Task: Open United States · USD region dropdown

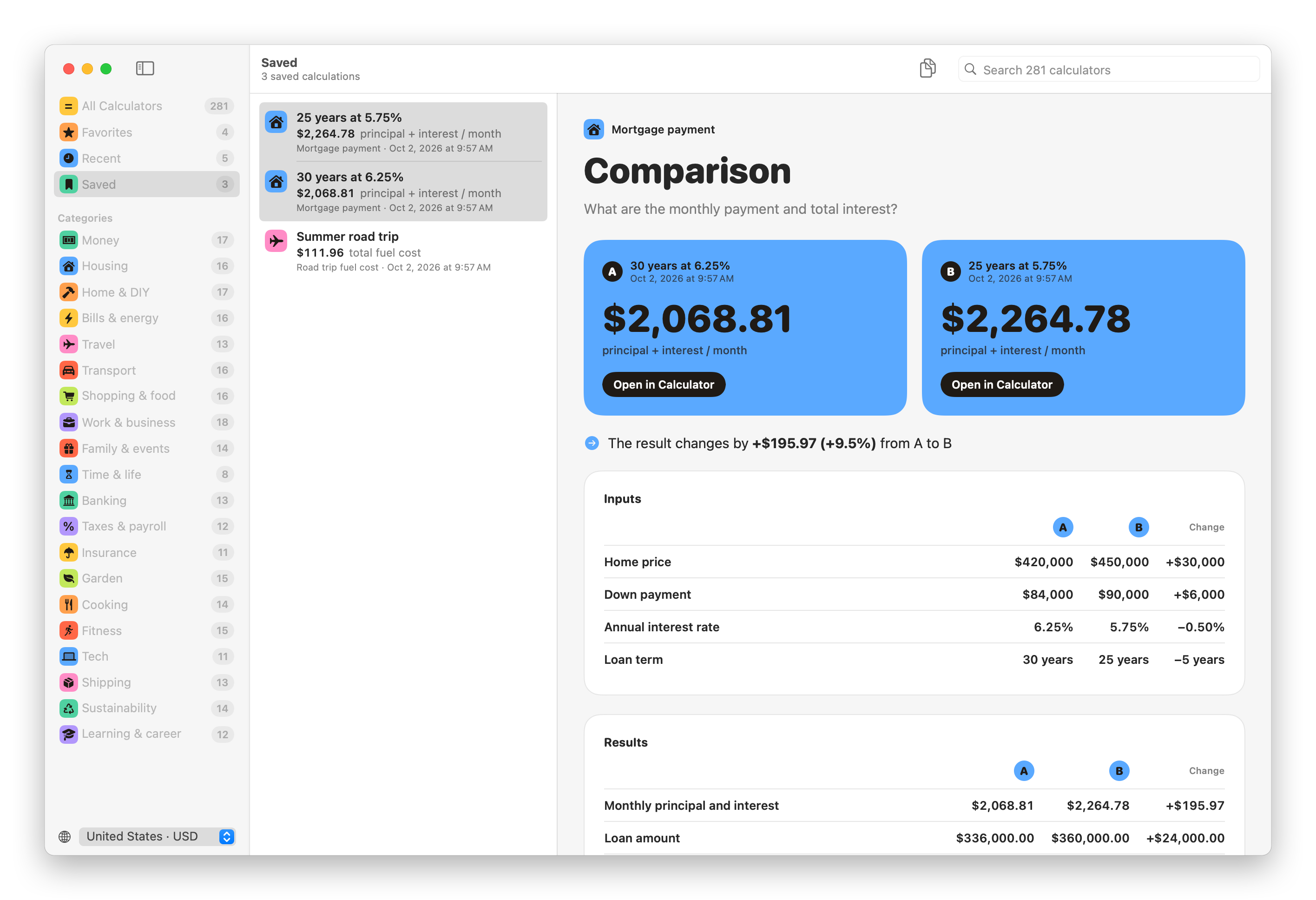Action: pos(158,836)
